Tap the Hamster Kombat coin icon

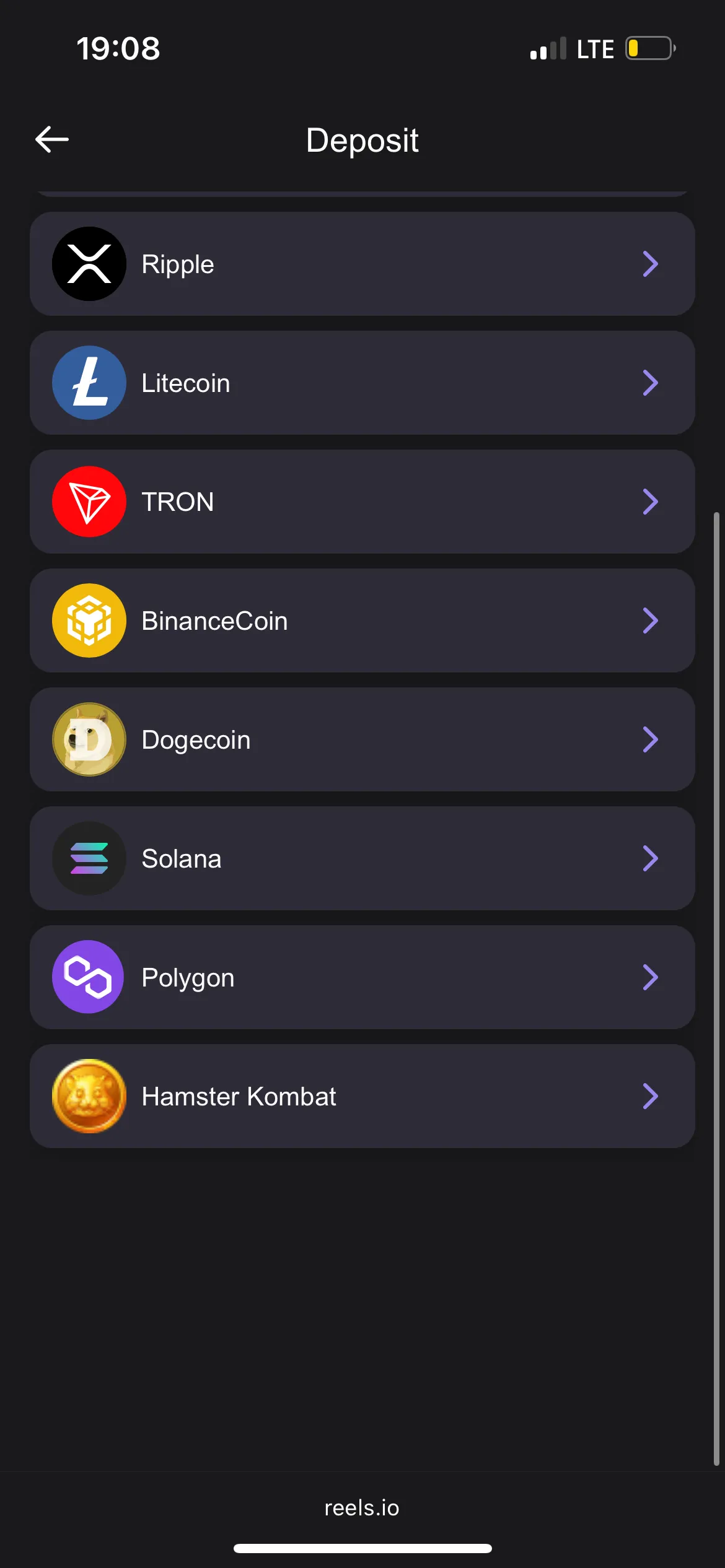point(89,1096)
